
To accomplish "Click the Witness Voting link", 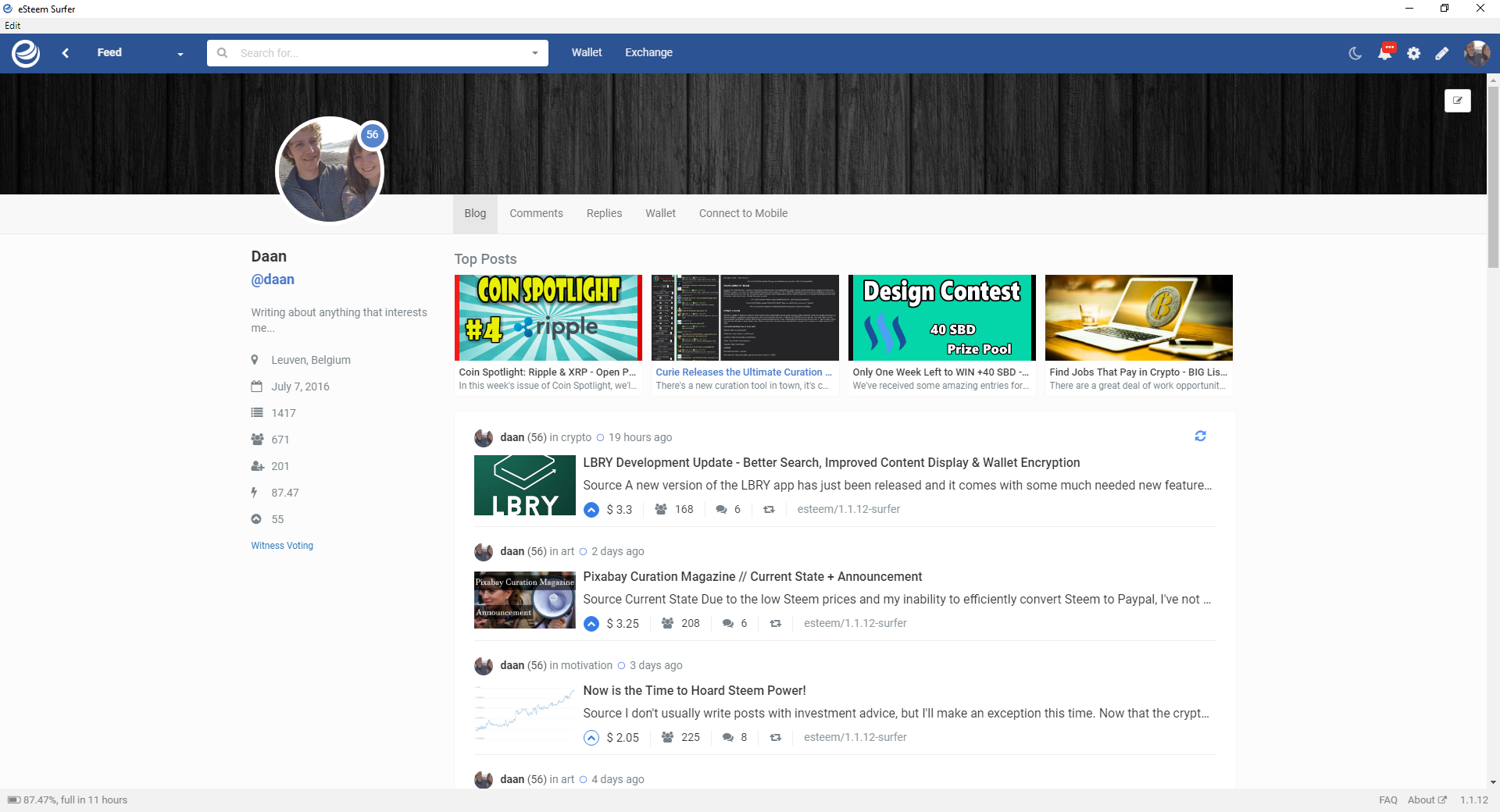I will (282, 546).
